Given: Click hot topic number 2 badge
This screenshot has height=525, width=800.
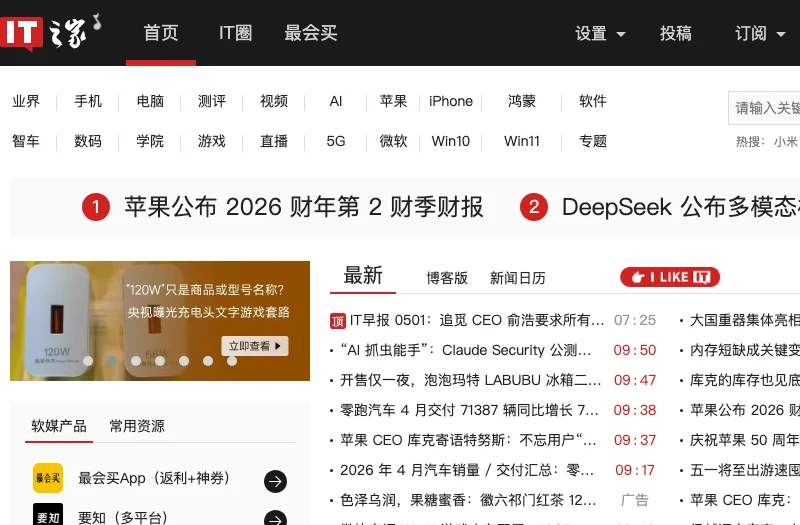Looking at the screenshot, I should (534, 207).
